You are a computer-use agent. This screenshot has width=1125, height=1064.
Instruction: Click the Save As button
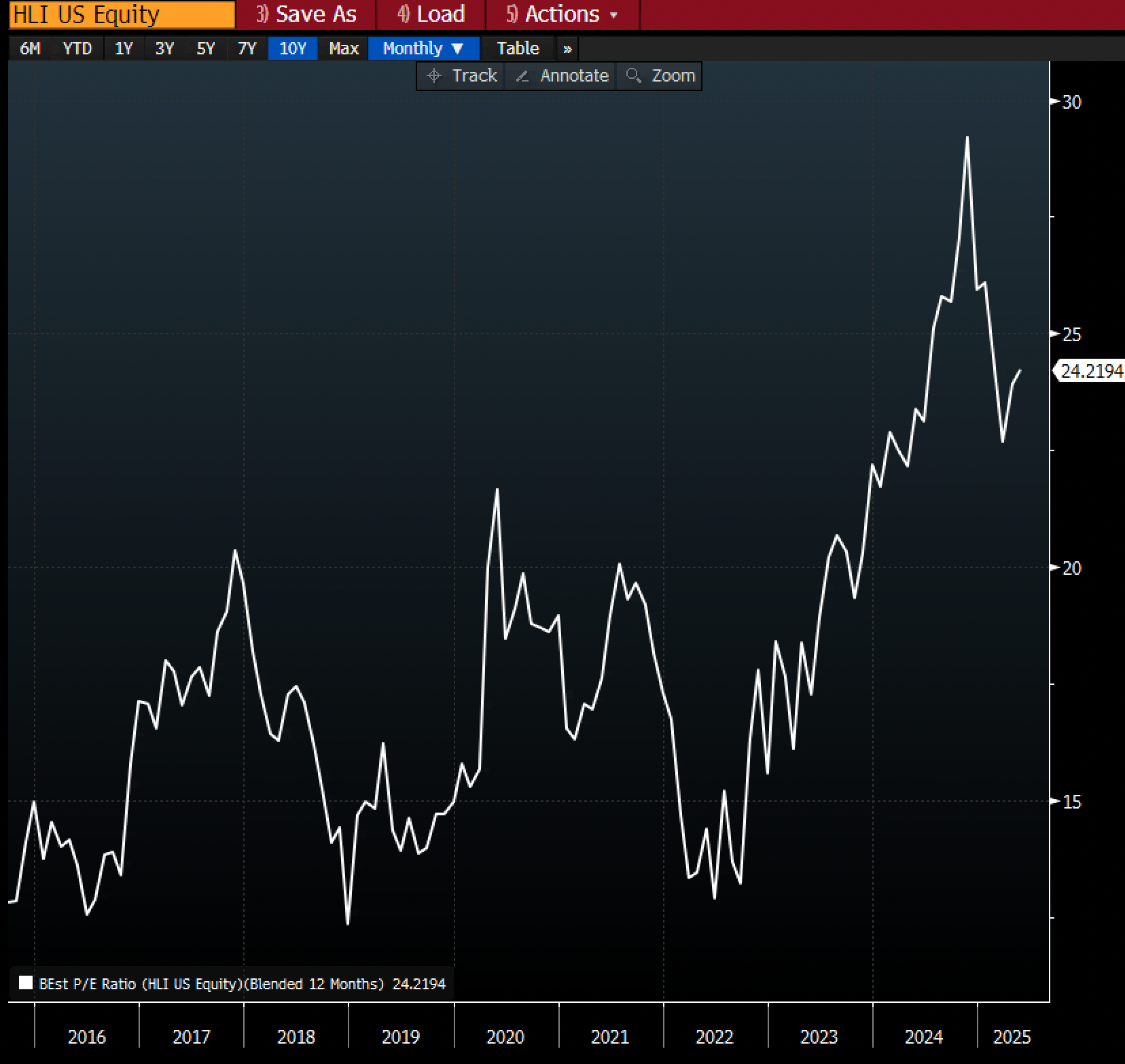point(306,14)
